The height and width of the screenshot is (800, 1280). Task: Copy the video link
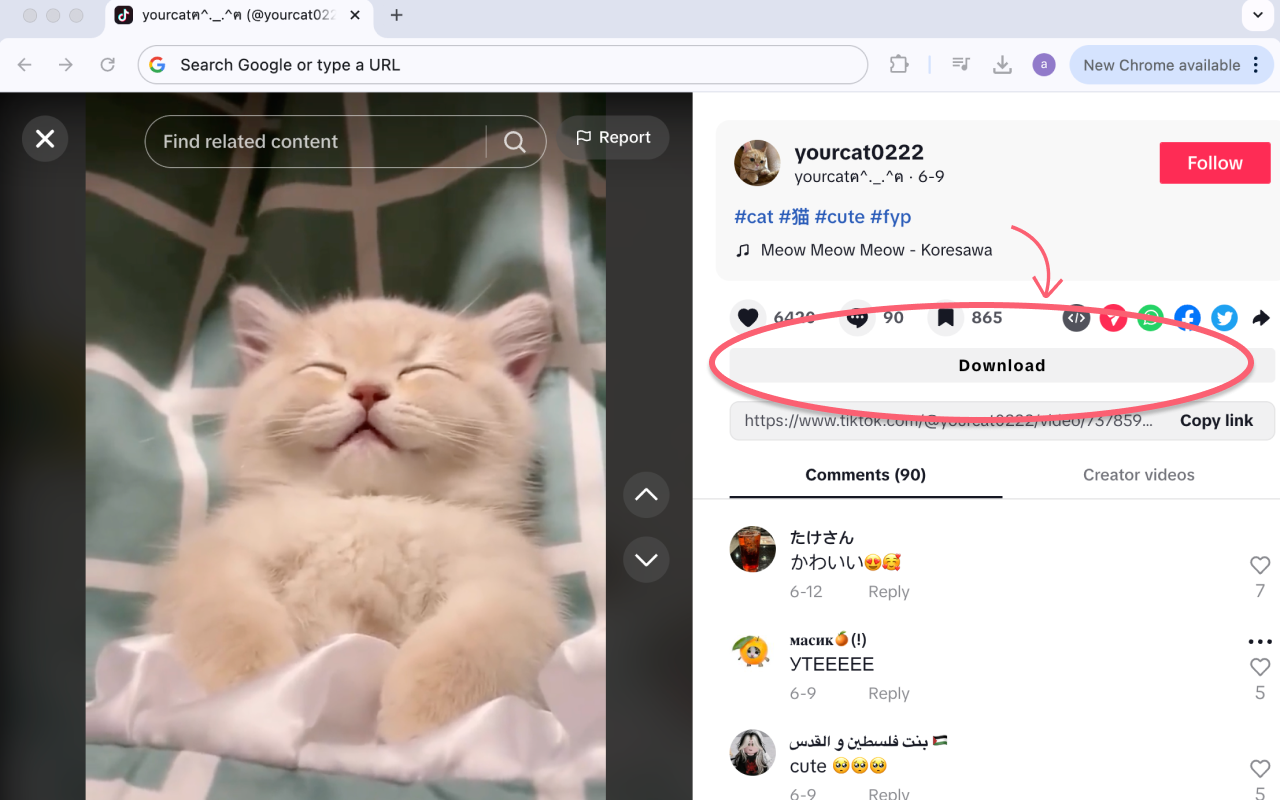click(x=1216, y=420)
